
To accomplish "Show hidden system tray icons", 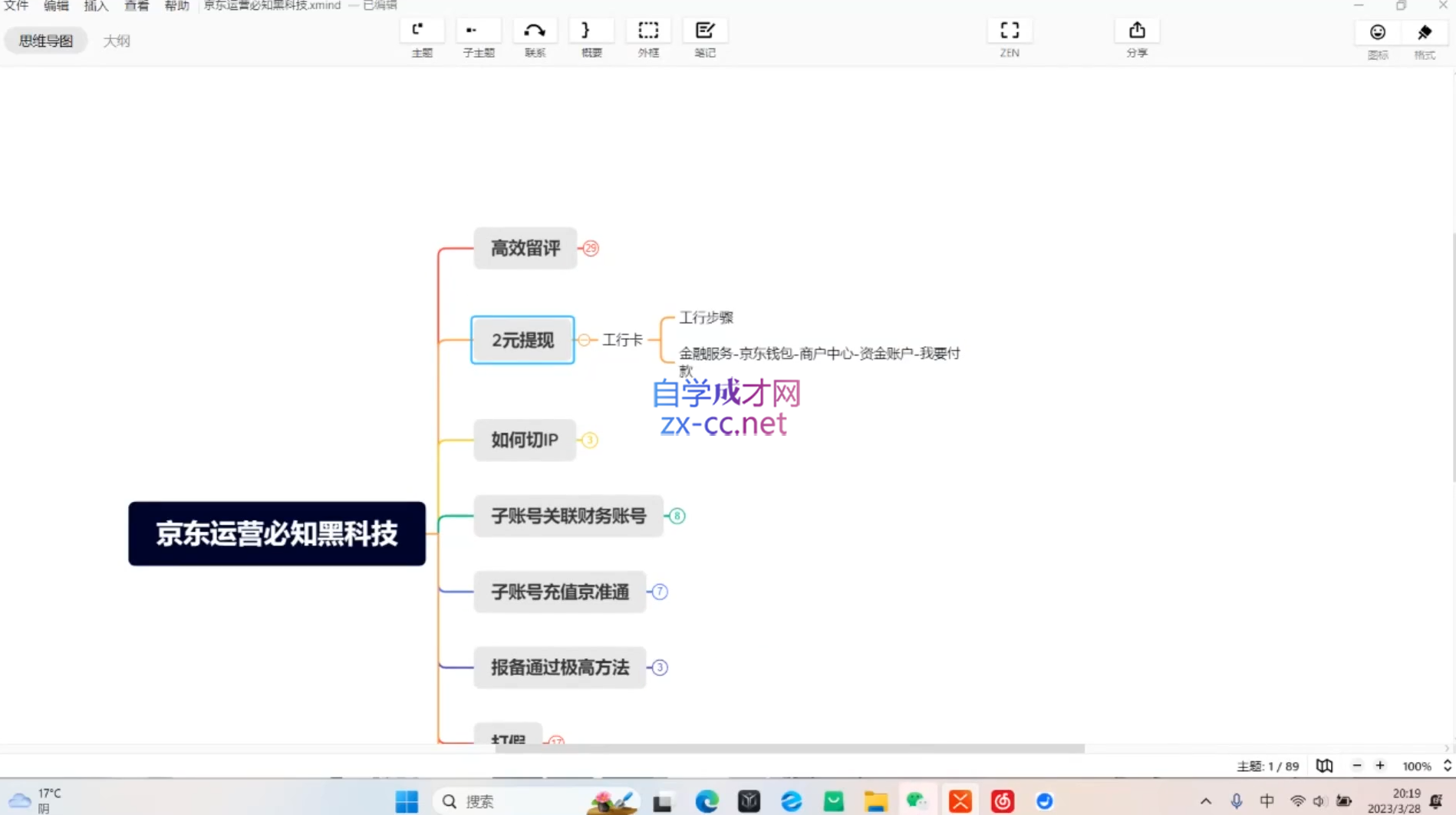I will pos(1206,801).
